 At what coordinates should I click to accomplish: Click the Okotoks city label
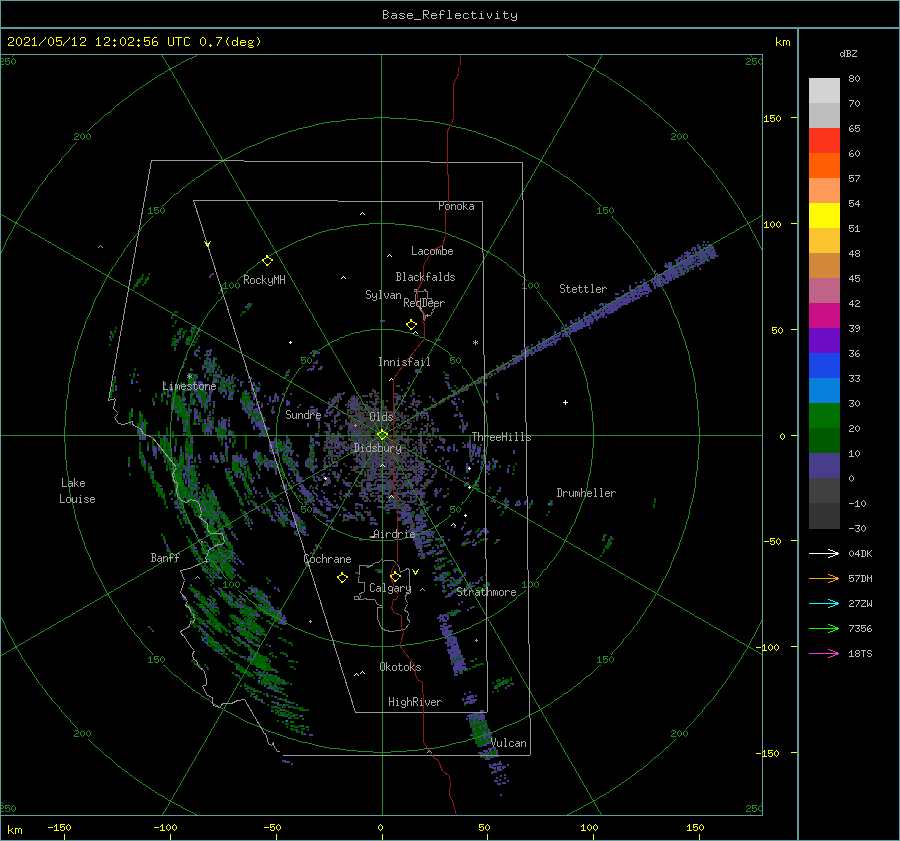coord(400,667)
